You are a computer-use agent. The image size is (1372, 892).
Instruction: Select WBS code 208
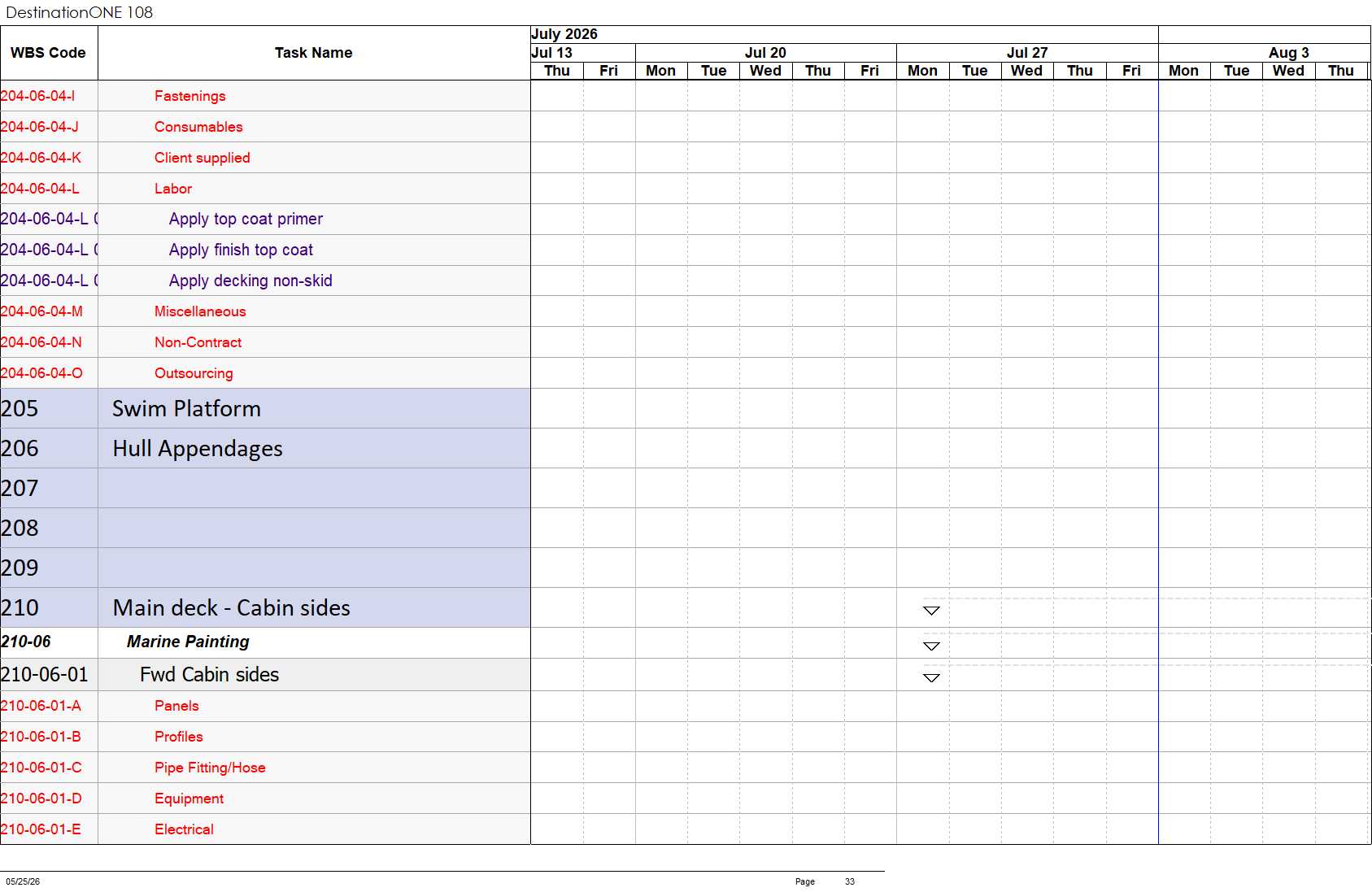coord(20,528)
